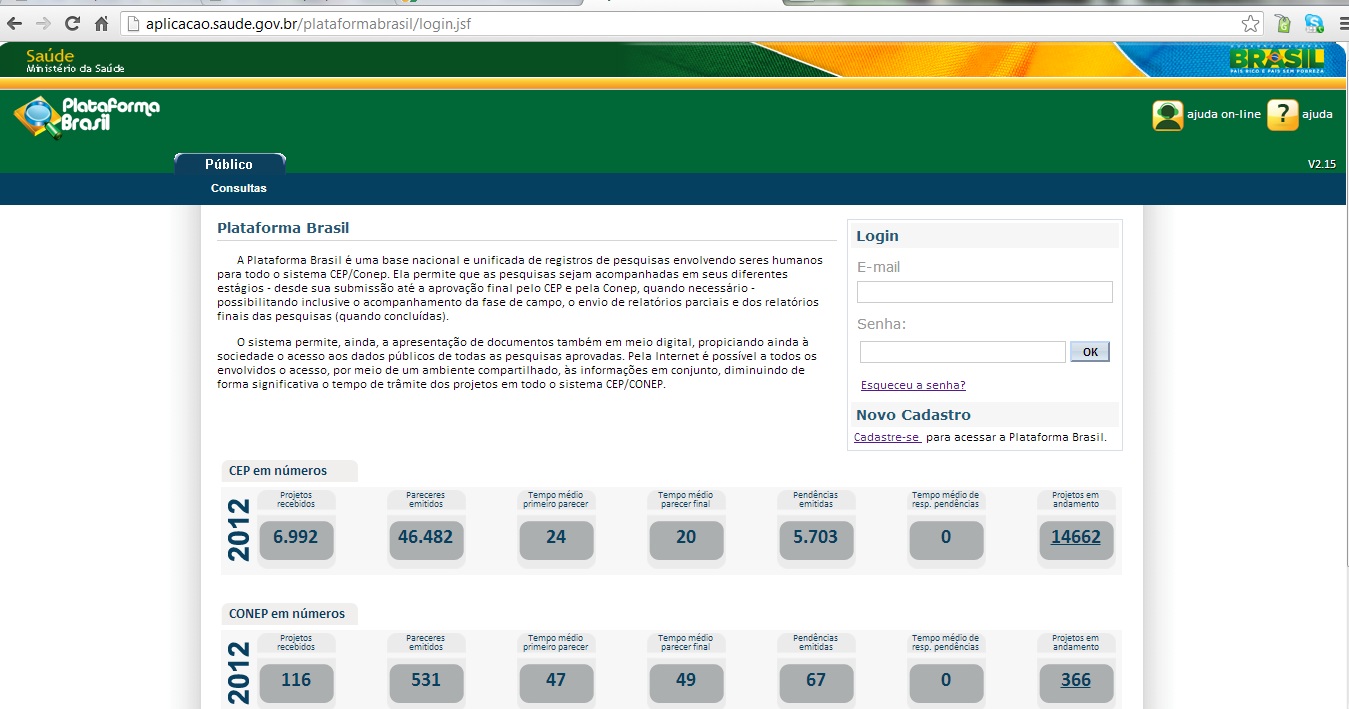Open the green tag extension icon
Viewport: 1349px width, 709px height.
click(x=1283, y=23)
